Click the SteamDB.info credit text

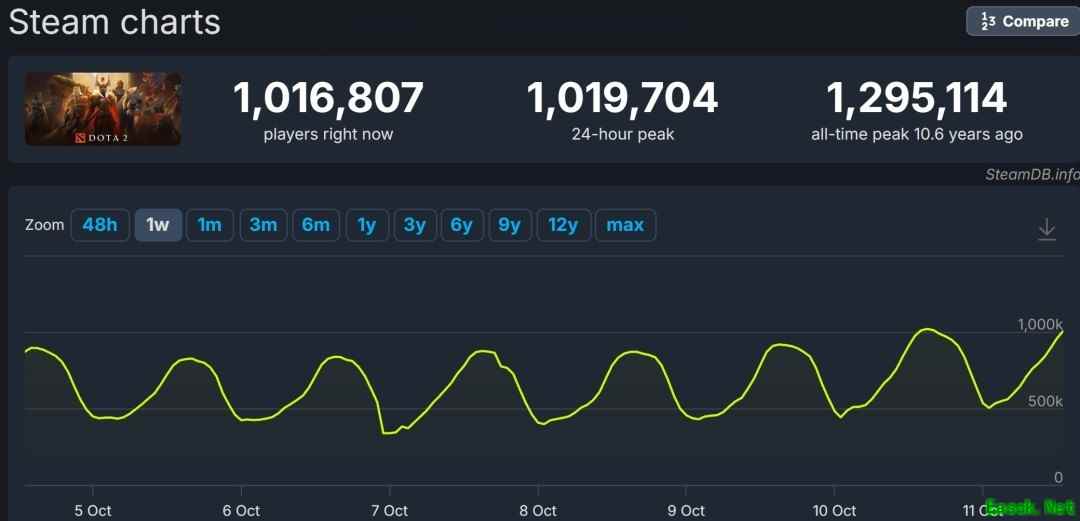[1032, 174]
